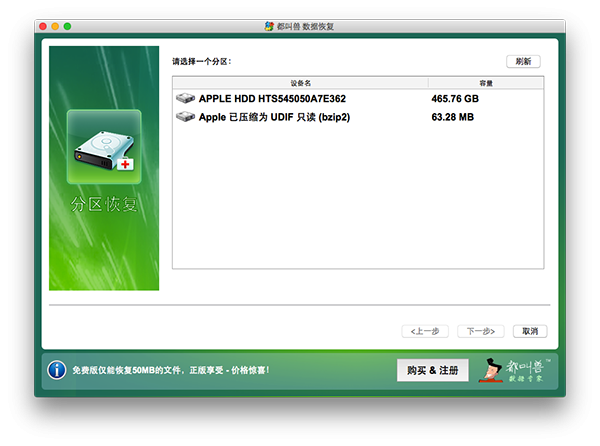The width and height of the screenshot is (600, 446).
Task: Select the APPLE HDD HTS545050A7E362 drive row
Action: click(x=358, y=99)
